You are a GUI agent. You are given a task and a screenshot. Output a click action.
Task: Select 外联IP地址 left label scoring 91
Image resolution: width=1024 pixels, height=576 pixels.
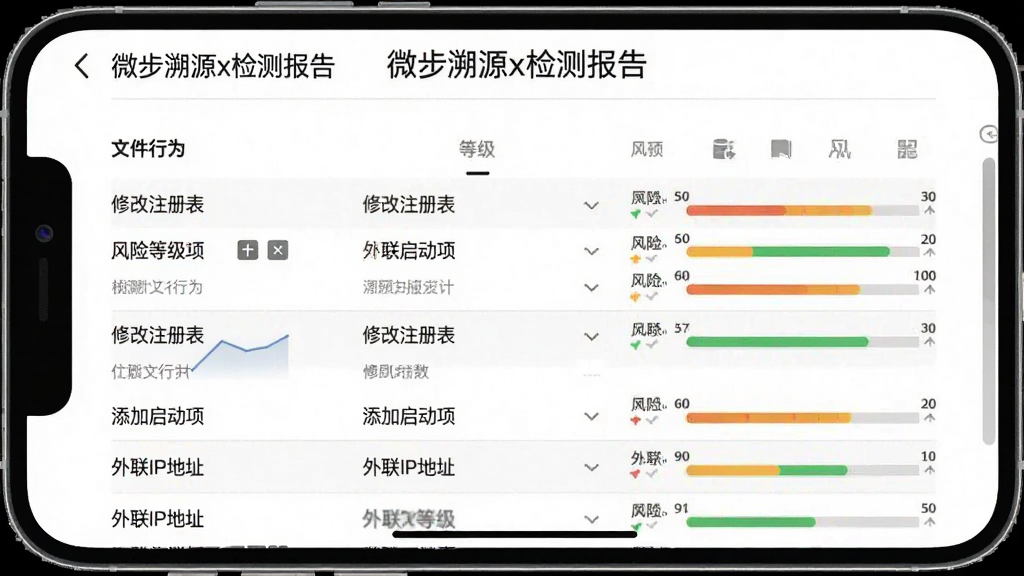tap(157, 519)
